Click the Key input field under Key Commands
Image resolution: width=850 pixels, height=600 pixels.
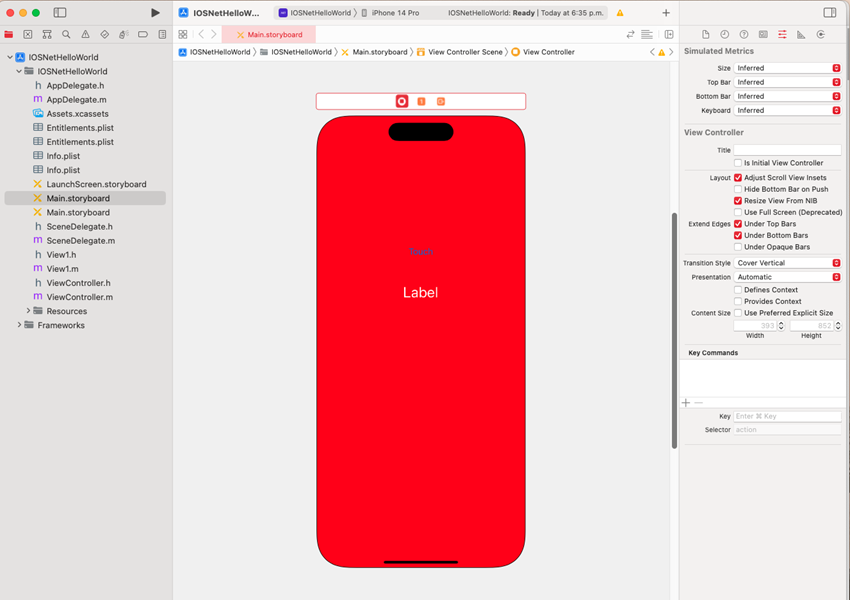click(x=788, y=415)
